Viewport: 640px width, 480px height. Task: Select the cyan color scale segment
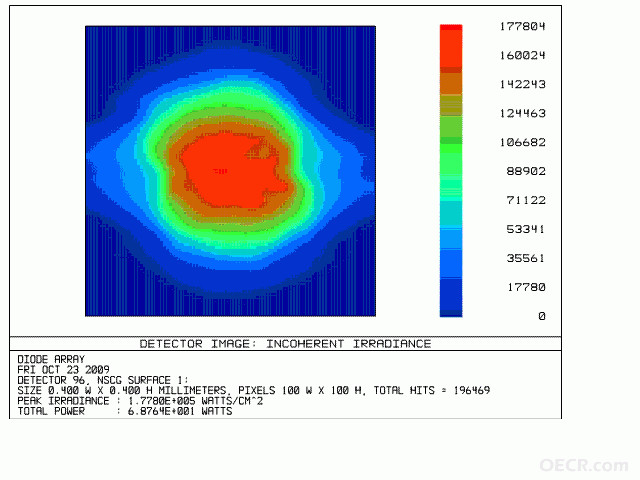pos(451,214)
